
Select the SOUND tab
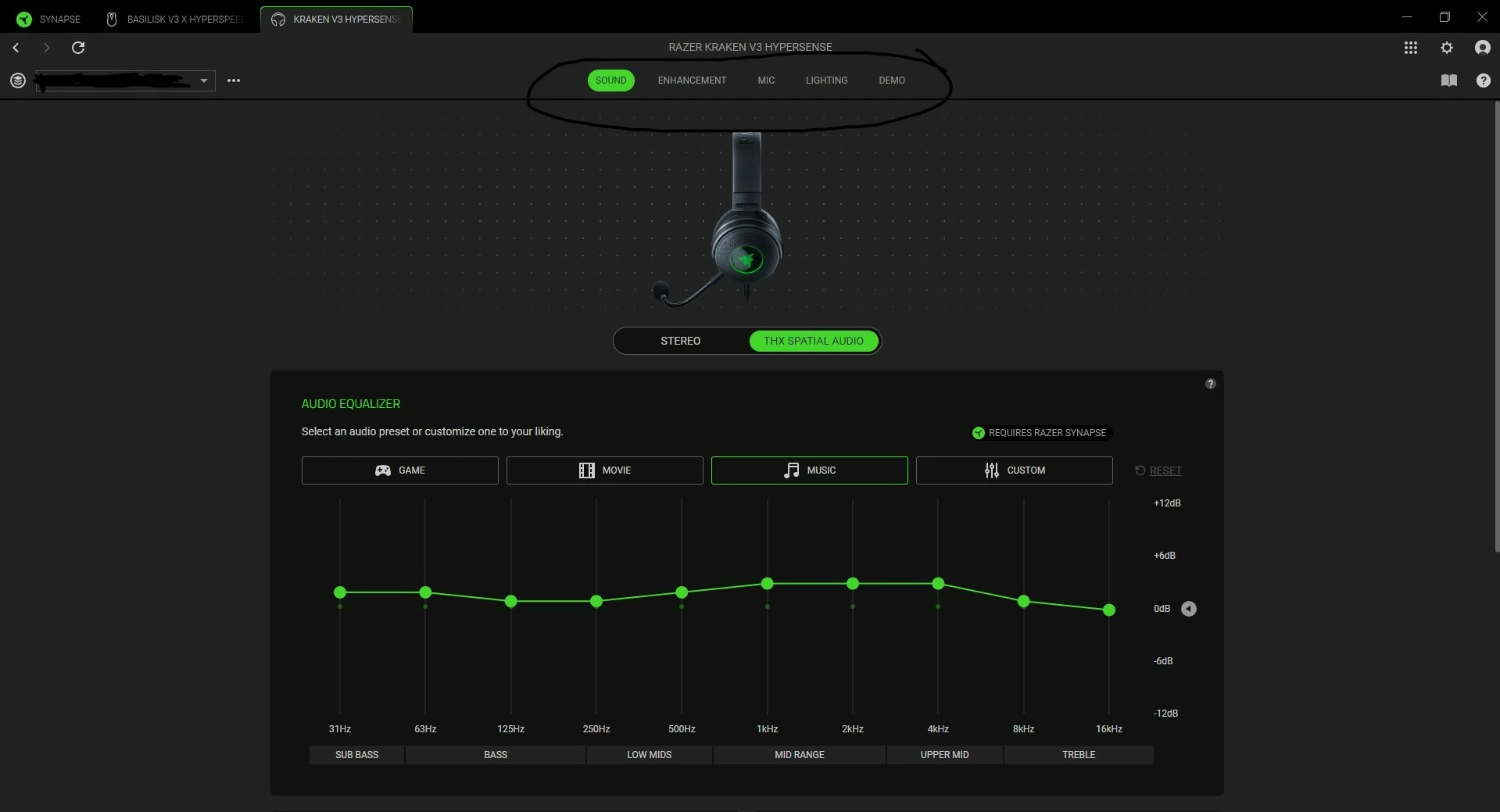610,80
